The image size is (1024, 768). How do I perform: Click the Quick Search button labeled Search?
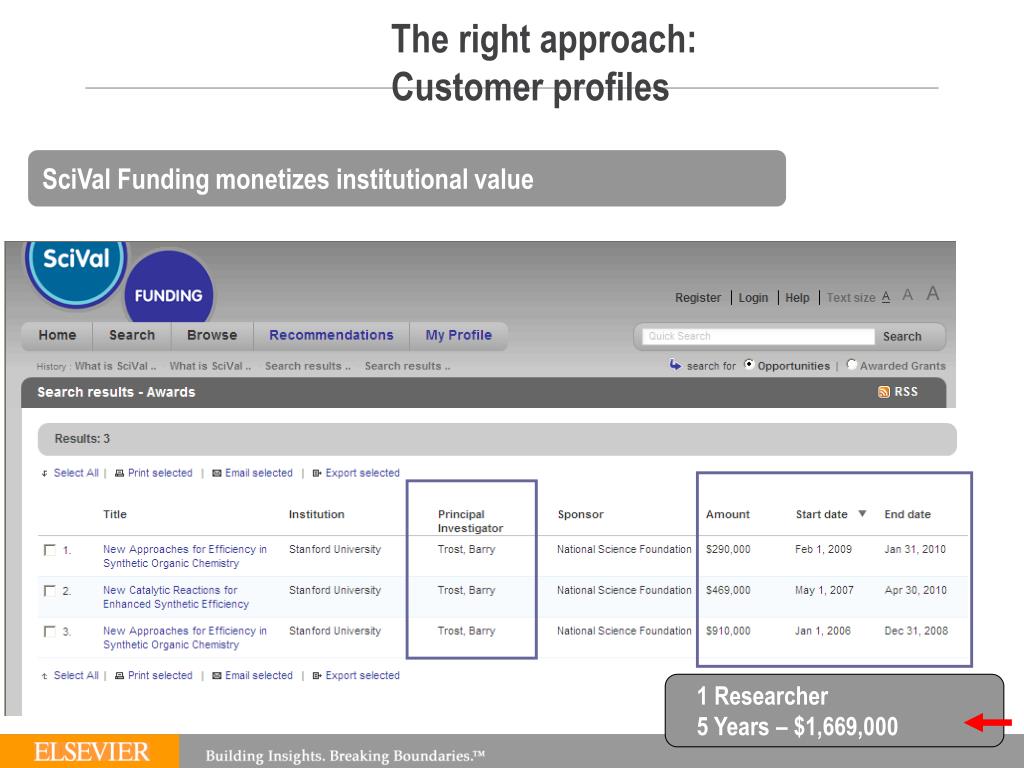coord(902,336)
